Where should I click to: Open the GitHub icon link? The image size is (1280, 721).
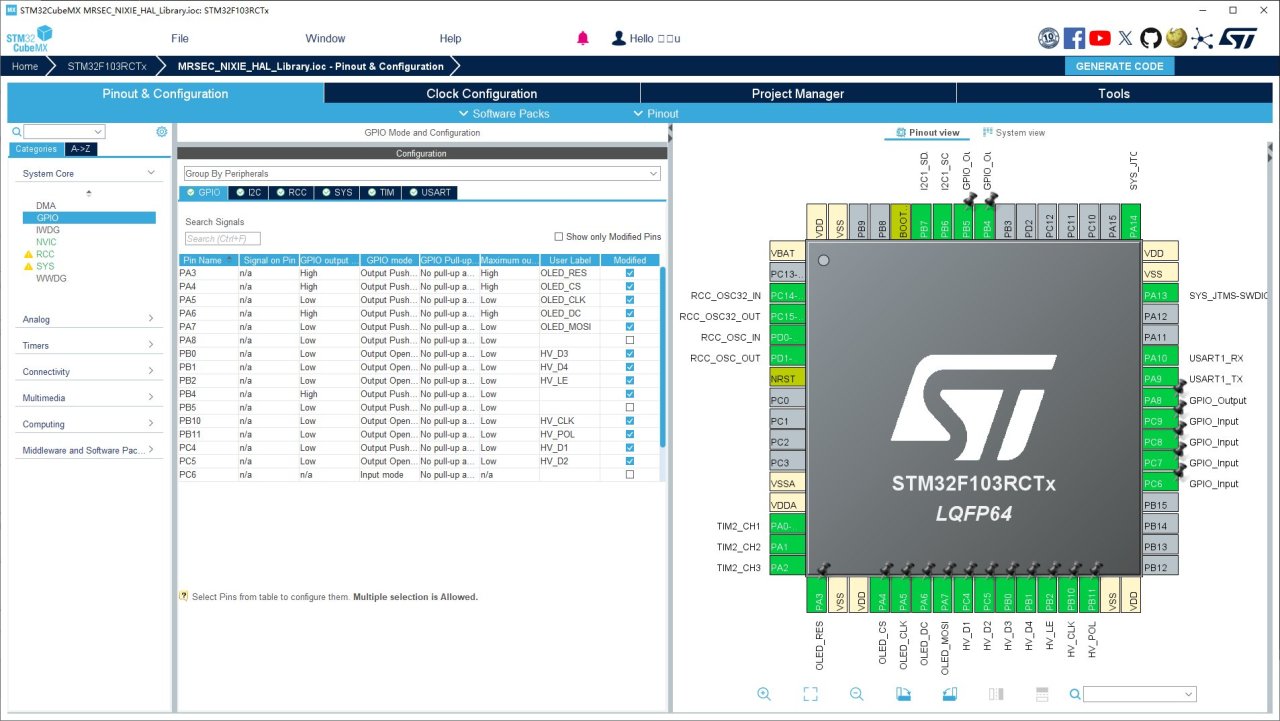pos(1151,38)
